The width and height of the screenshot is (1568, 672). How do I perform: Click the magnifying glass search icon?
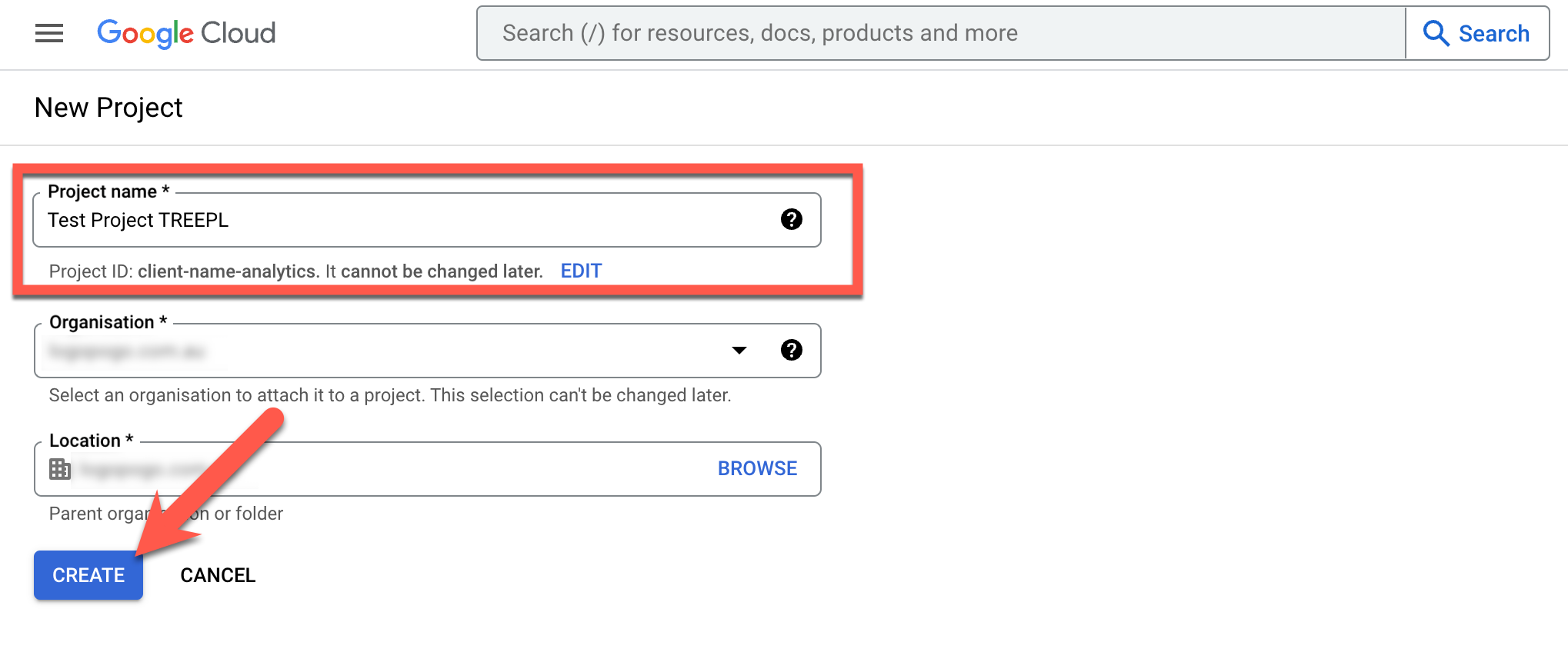[x=1436, y=33]
